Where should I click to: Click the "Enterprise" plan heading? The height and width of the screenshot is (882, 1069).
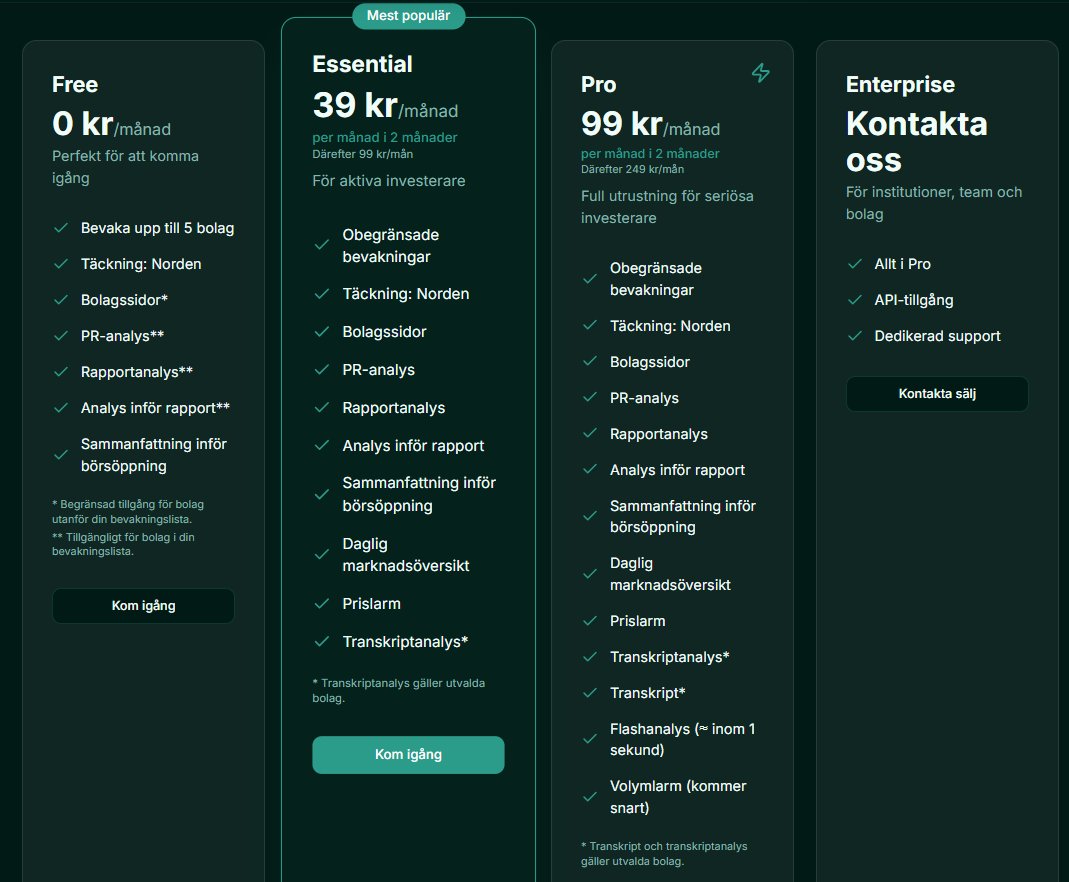pos(900,85)
